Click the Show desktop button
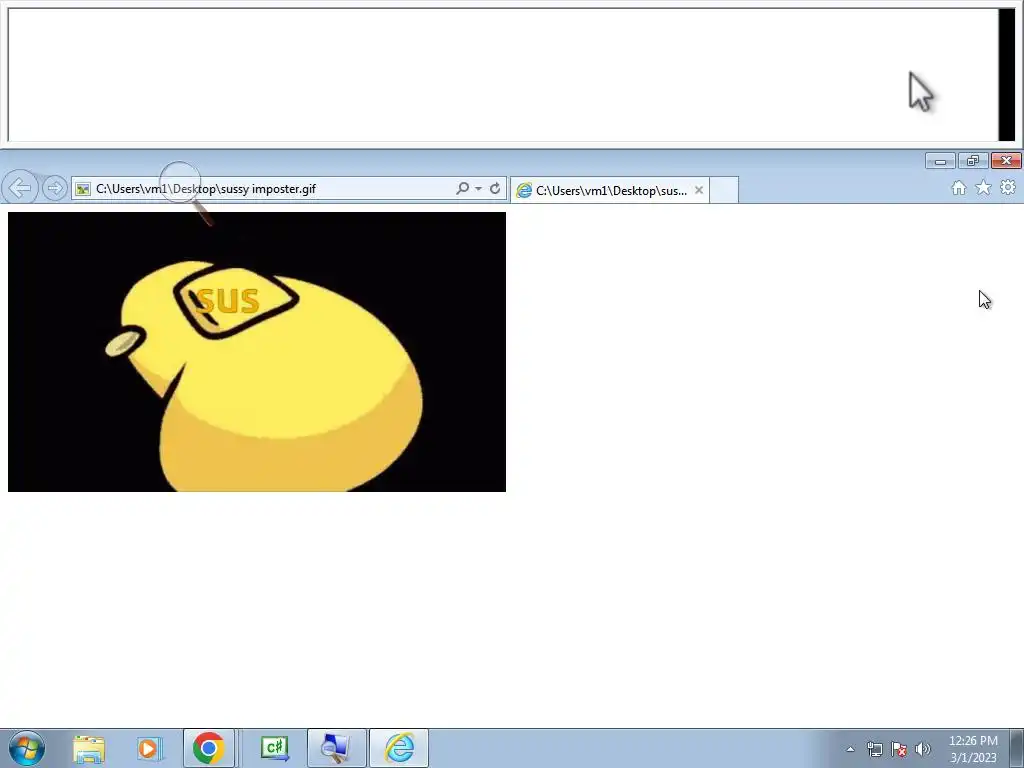The image size is (1024, 768). pos(1016,748)
